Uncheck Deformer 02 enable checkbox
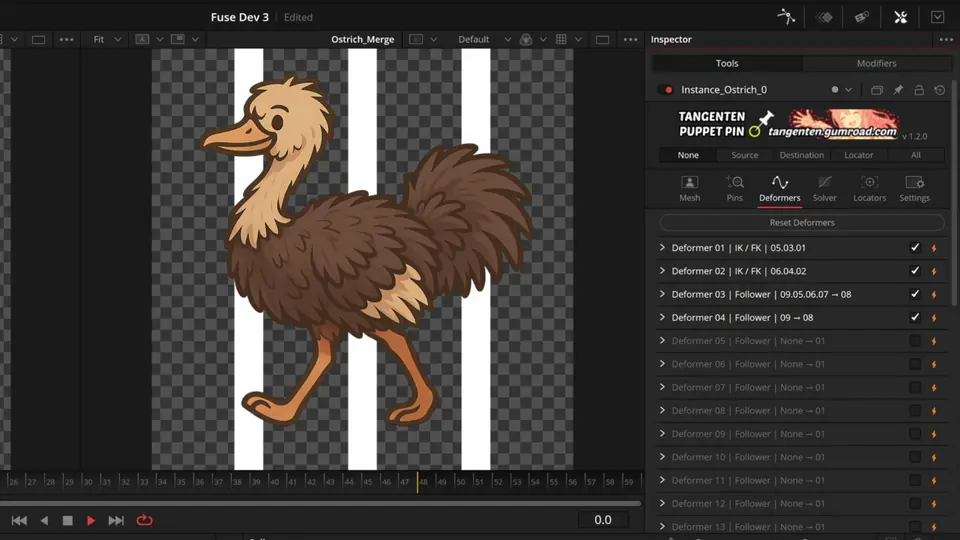Screen dimensions: 960x540 pyautogui.click(x=915, y=271)
